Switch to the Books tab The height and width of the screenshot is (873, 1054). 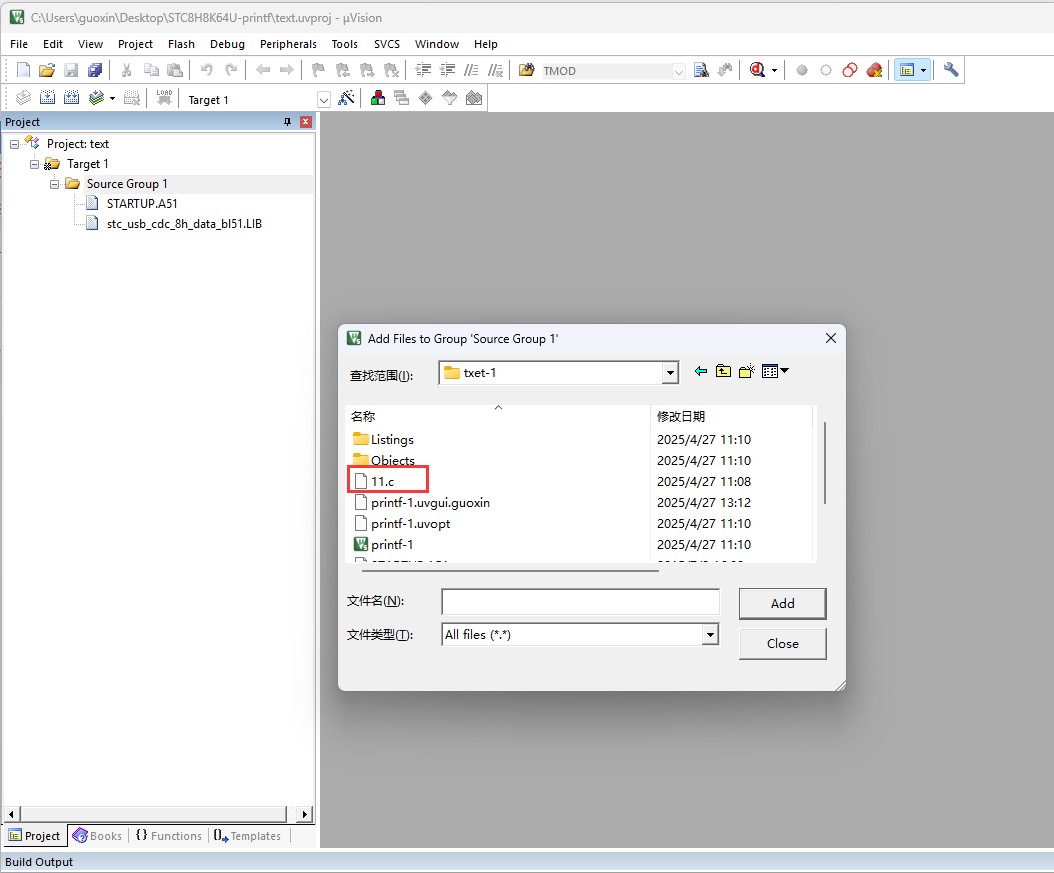pyautogui.click(x=97, y=835)
